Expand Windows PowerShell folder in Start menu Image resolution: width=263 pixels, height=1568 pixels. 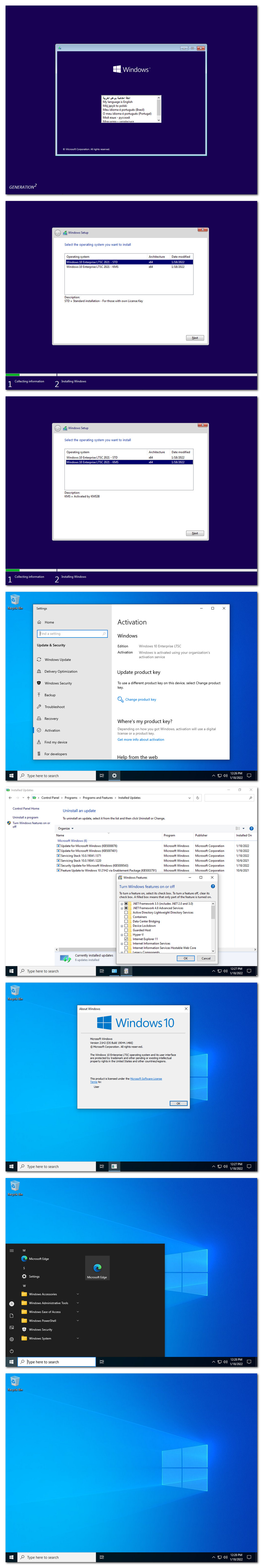tap(50, 1321)
